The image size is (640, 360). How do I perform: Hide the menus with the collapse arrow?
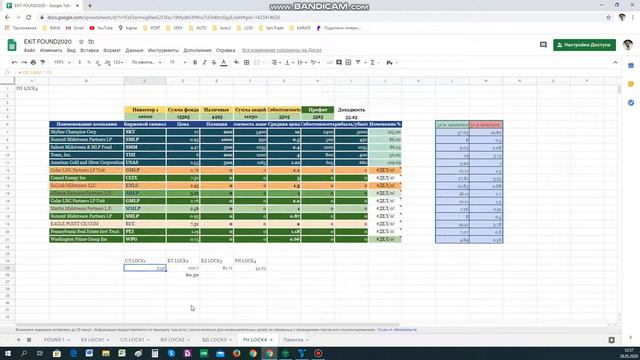point(615,62)
